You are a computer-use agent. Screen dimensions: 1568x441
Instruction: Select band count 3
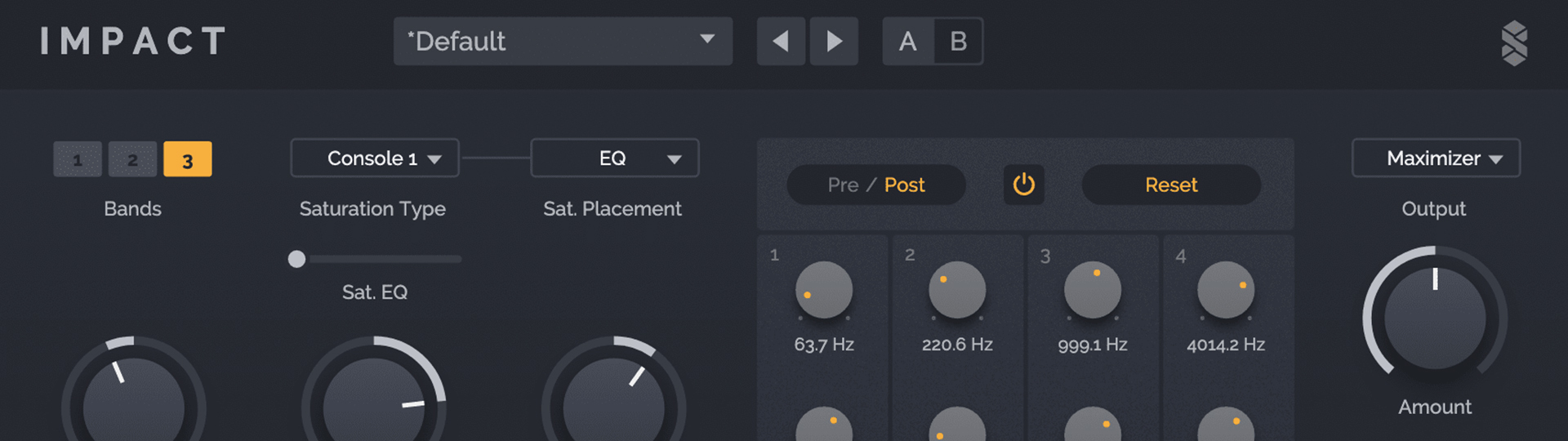click(187, 159)
